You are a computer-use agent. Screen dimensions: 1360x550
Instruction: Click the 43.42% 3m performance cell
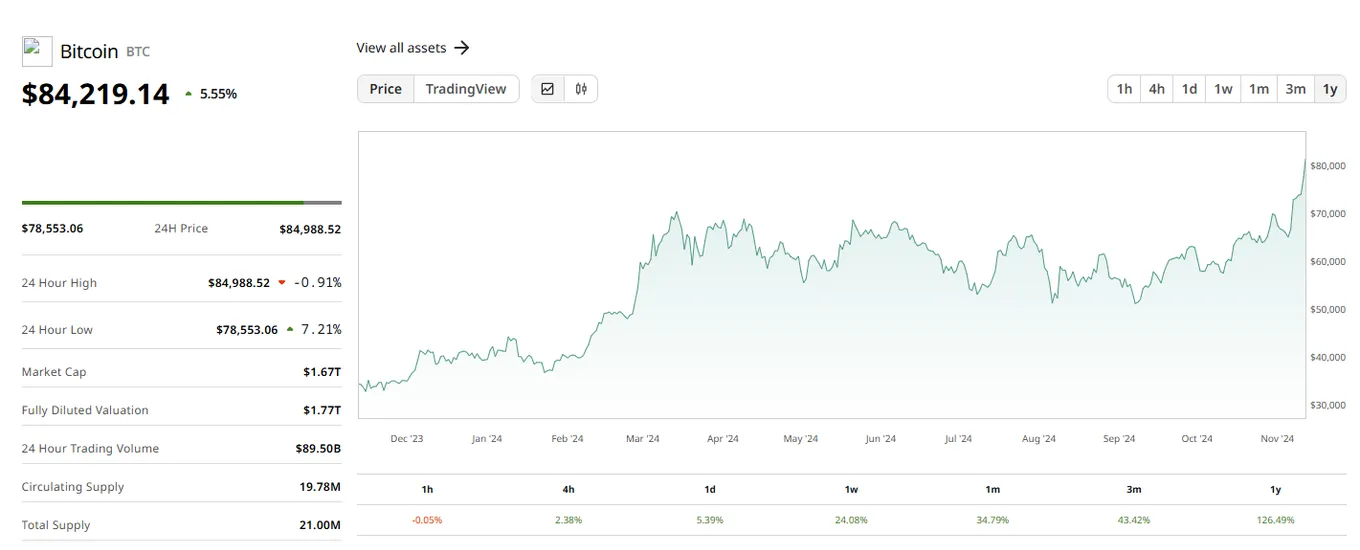[x=1134, y=520]
